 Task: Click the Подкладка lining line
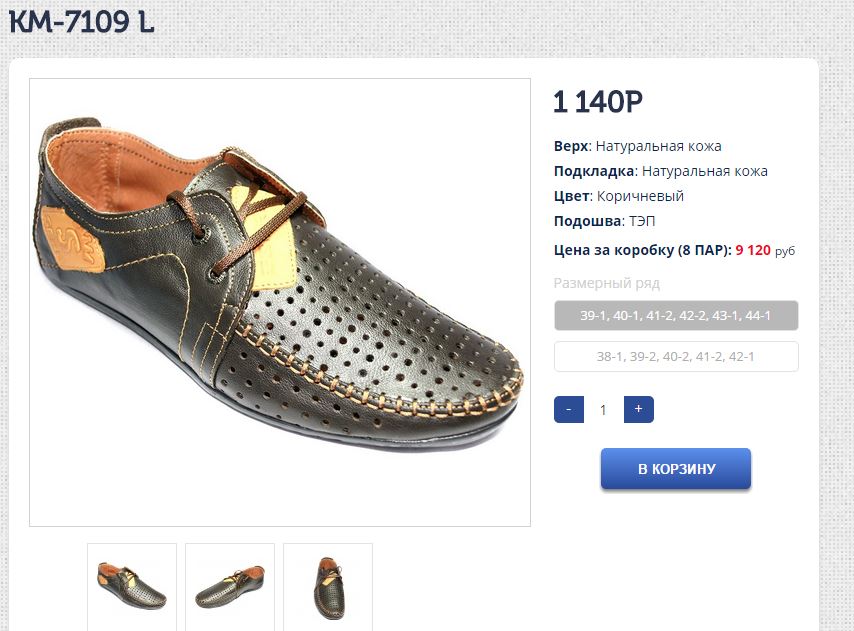661,171
